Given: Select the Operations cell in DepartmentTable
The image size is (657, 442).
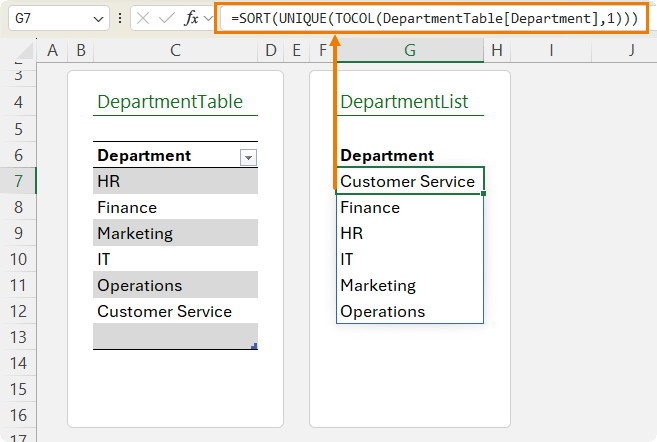Looking at the screenshot, I should [175, 285].
